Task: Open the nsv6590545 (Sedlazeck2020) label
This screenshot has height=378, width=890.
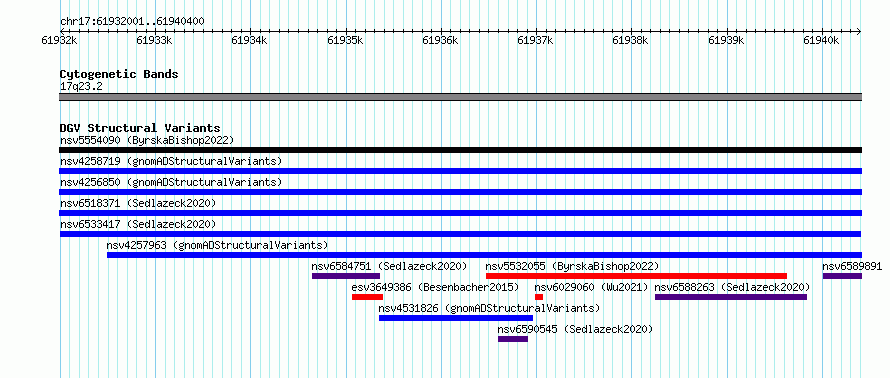Action: (576, 329)
